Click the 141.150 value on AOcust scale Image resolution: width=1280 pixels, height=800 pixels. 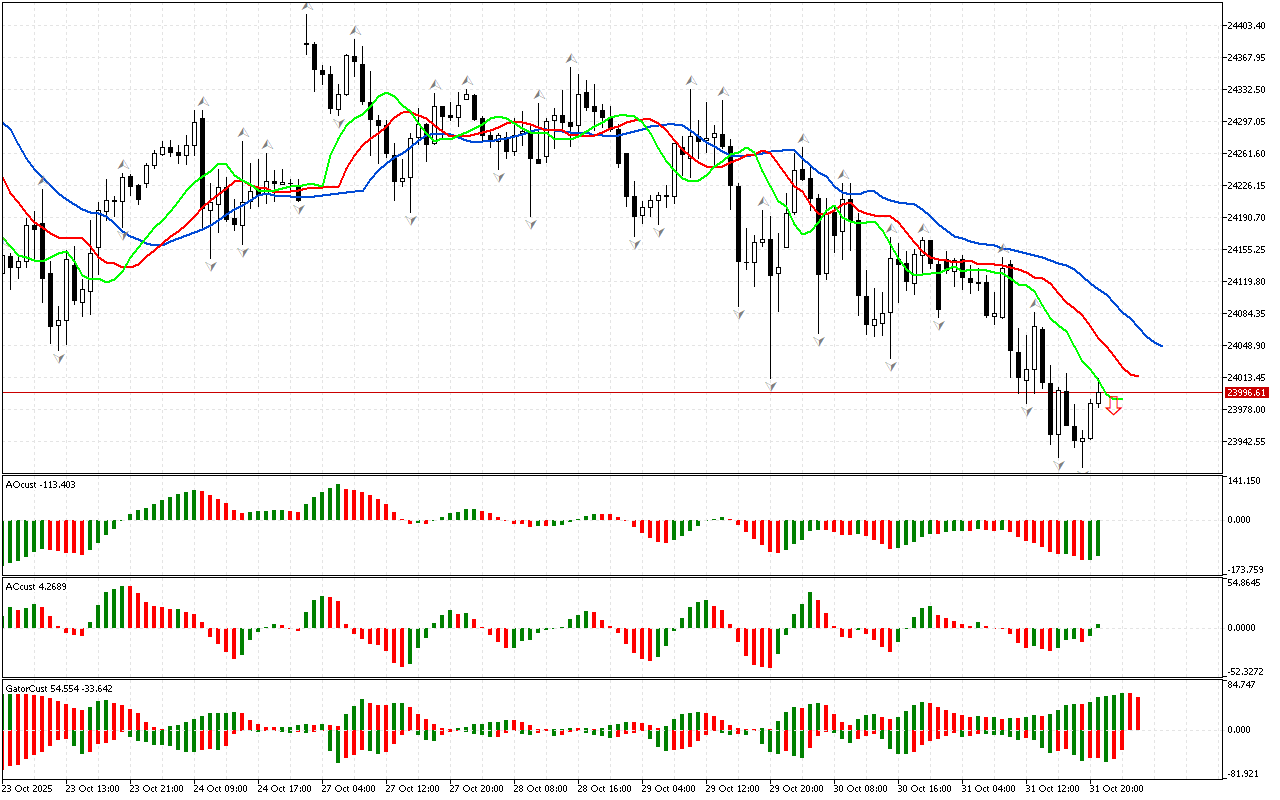1245,481
